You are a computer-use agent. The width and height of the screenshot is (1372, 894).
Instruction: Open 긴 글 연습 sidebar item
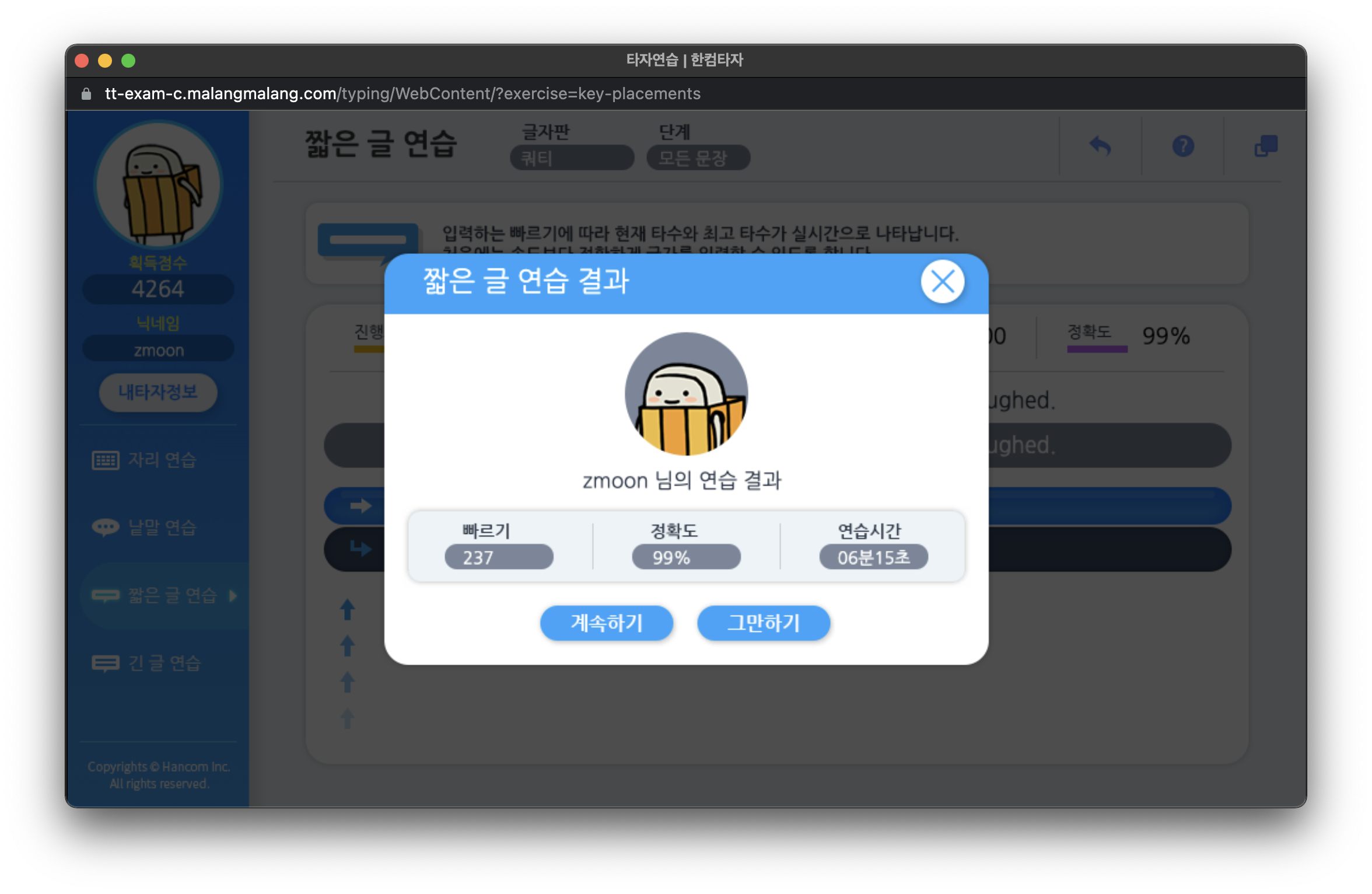pos(147,663)
